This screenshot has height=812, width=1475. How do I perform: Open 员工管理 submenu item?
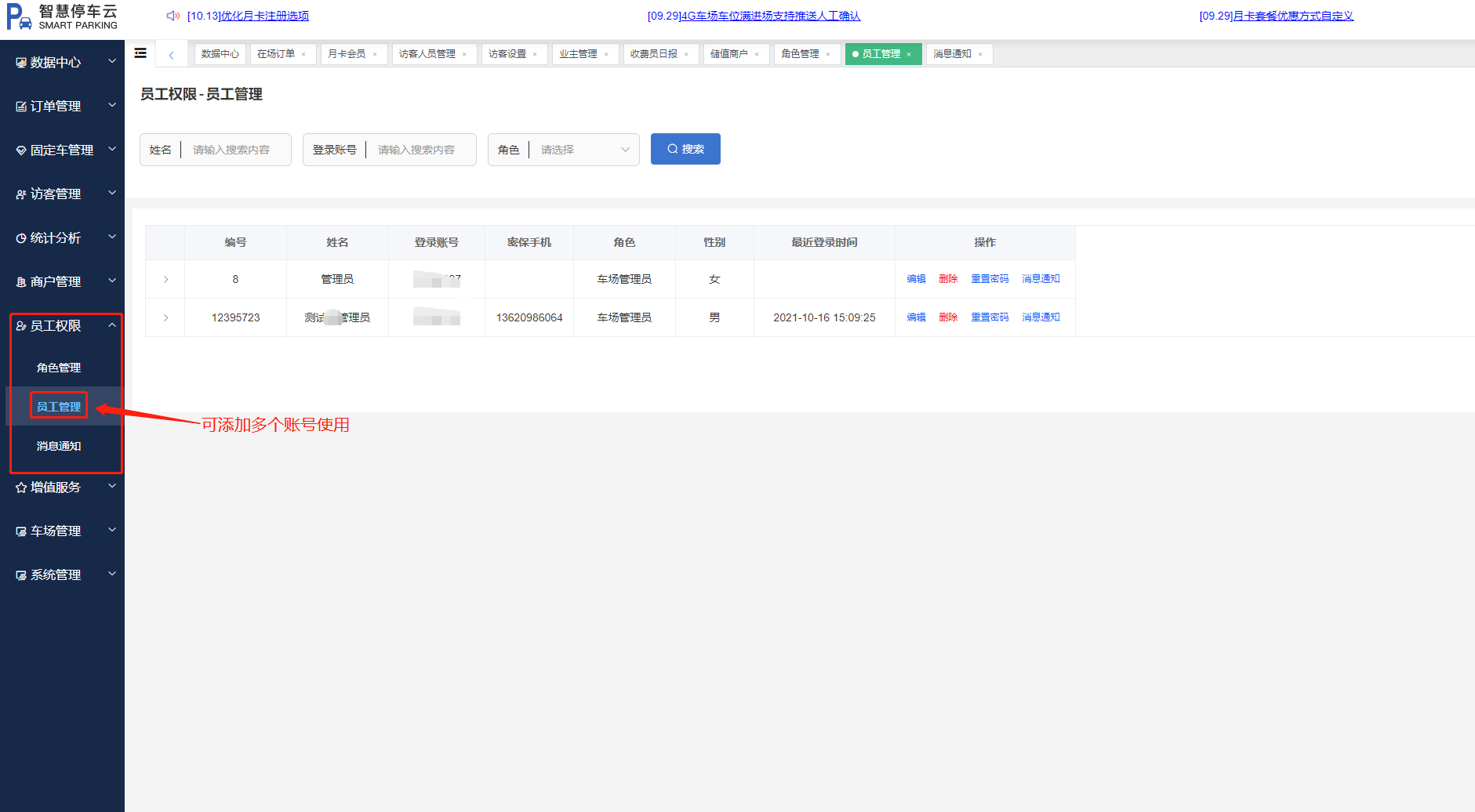(59, 407)
